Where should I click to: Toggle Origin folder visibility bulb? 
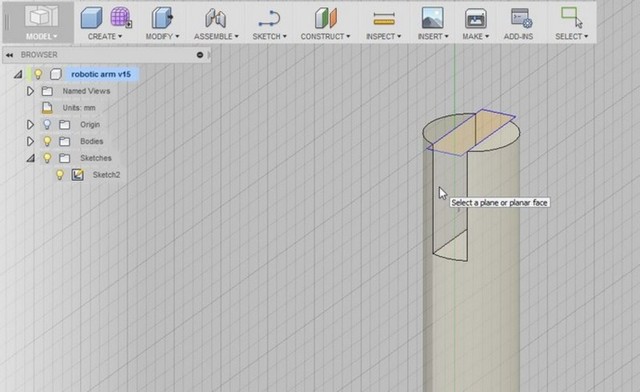[47, 125]
